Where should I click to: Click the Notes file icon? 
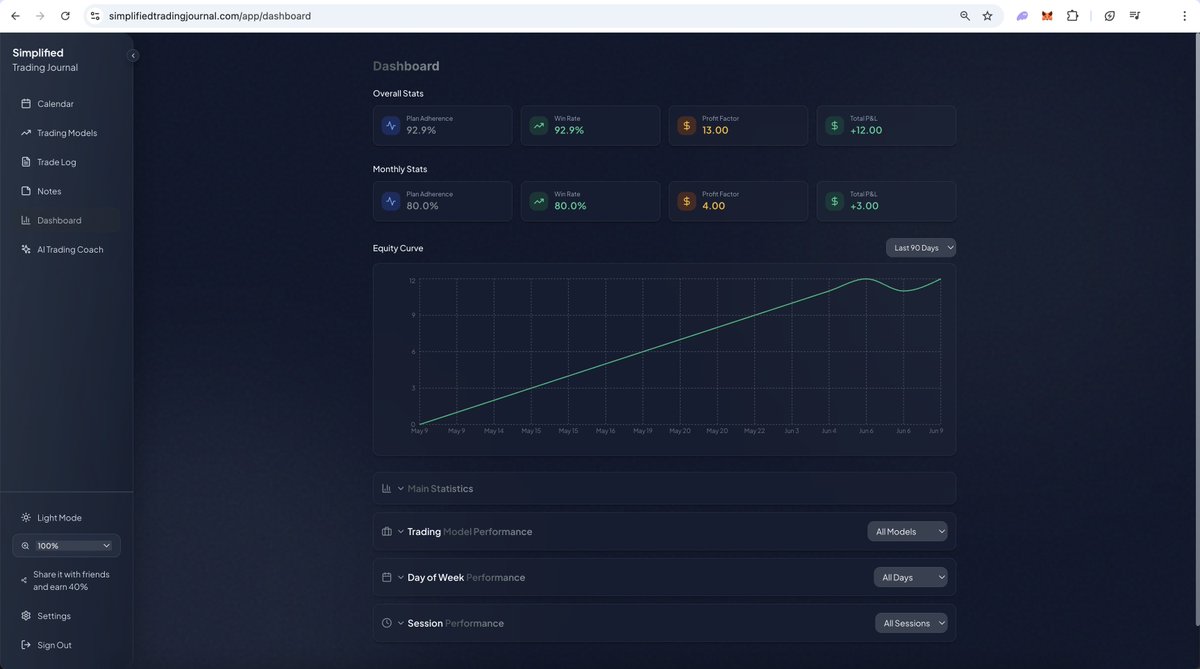pos(26,191)
